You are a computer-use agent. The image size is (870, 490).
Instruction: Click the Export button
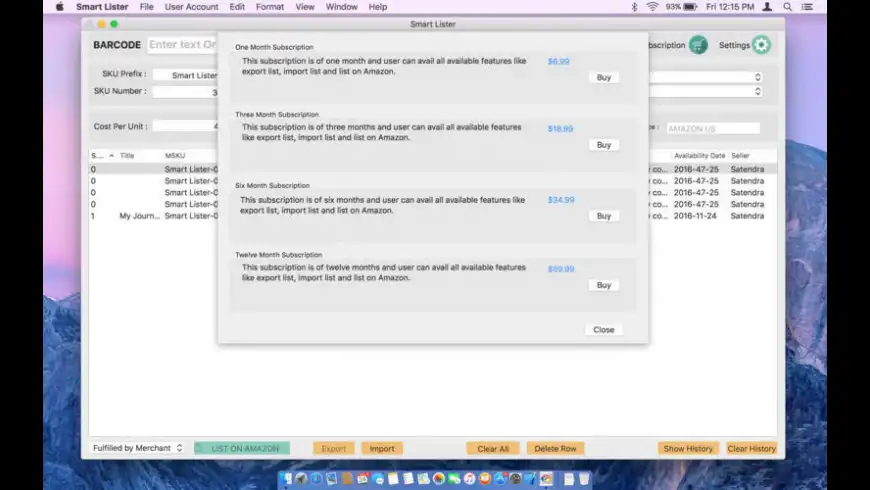pyautogui.click(x=333, y=448)
